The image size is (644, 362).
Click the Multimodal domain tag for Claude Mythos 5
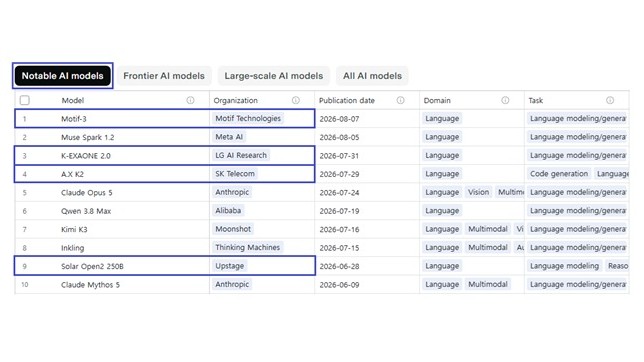(488, 284)
